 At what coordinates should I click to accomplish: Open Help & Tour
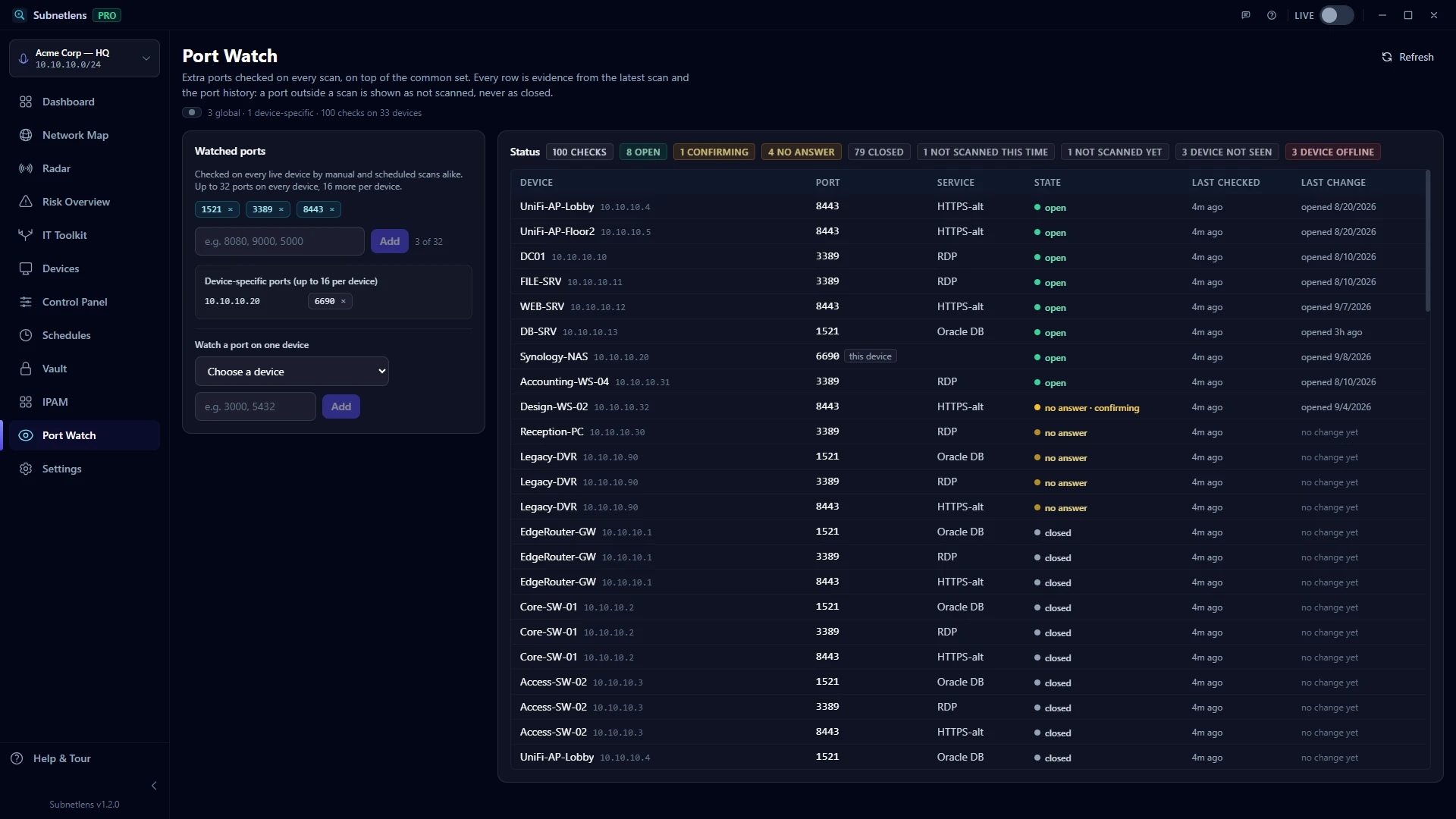pyautogui.click(x=51, y=758)
